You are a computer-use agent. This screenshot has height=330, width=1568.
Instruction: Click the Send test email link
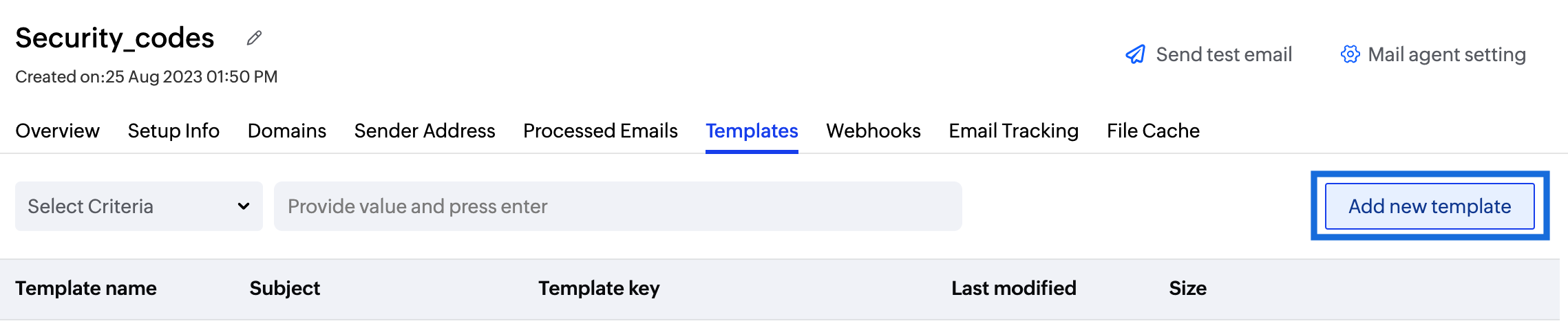pos(1224,54)
